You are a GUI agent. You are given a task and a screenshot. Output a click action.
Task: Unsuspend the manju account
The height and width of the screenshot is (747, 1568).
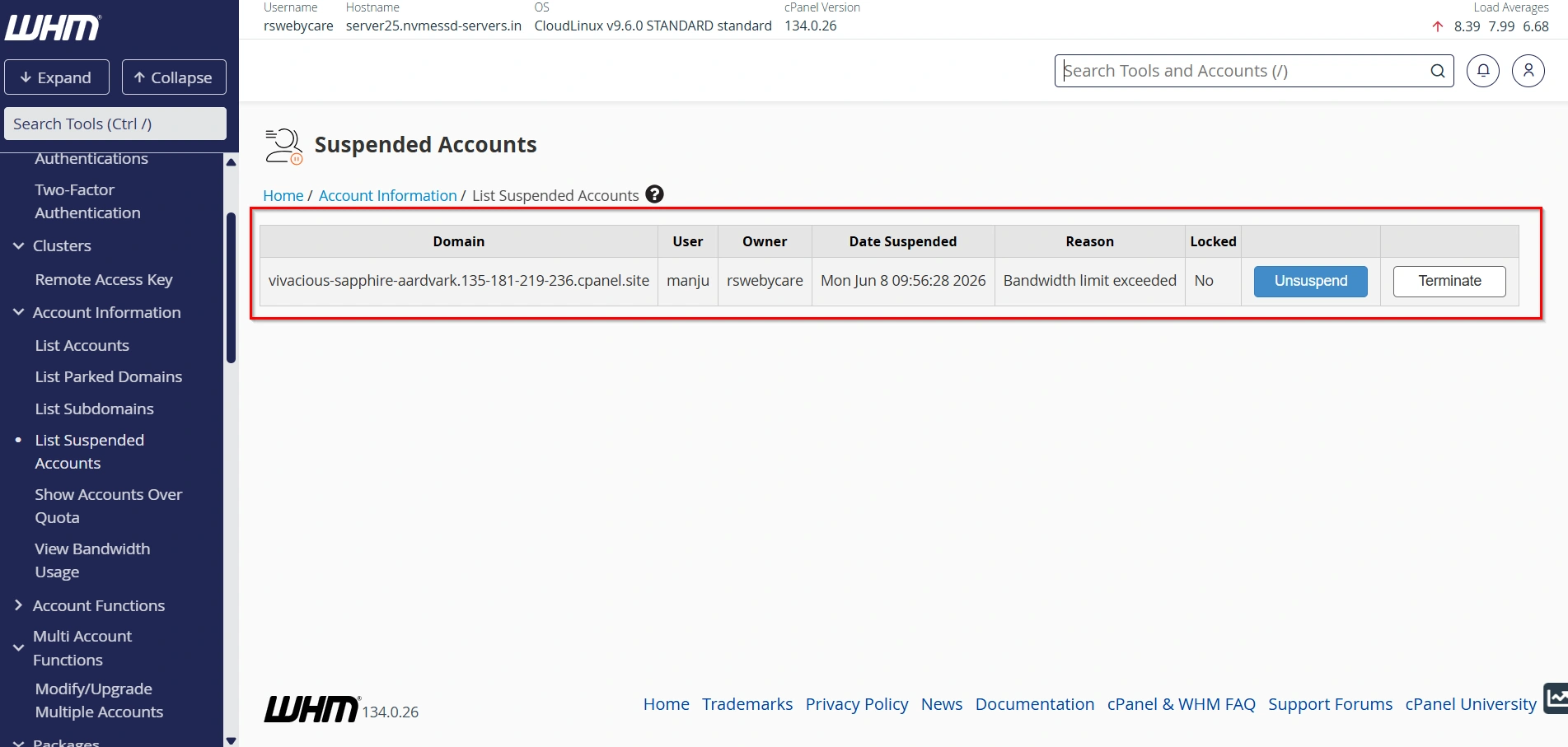click(x=1310, y=281)
